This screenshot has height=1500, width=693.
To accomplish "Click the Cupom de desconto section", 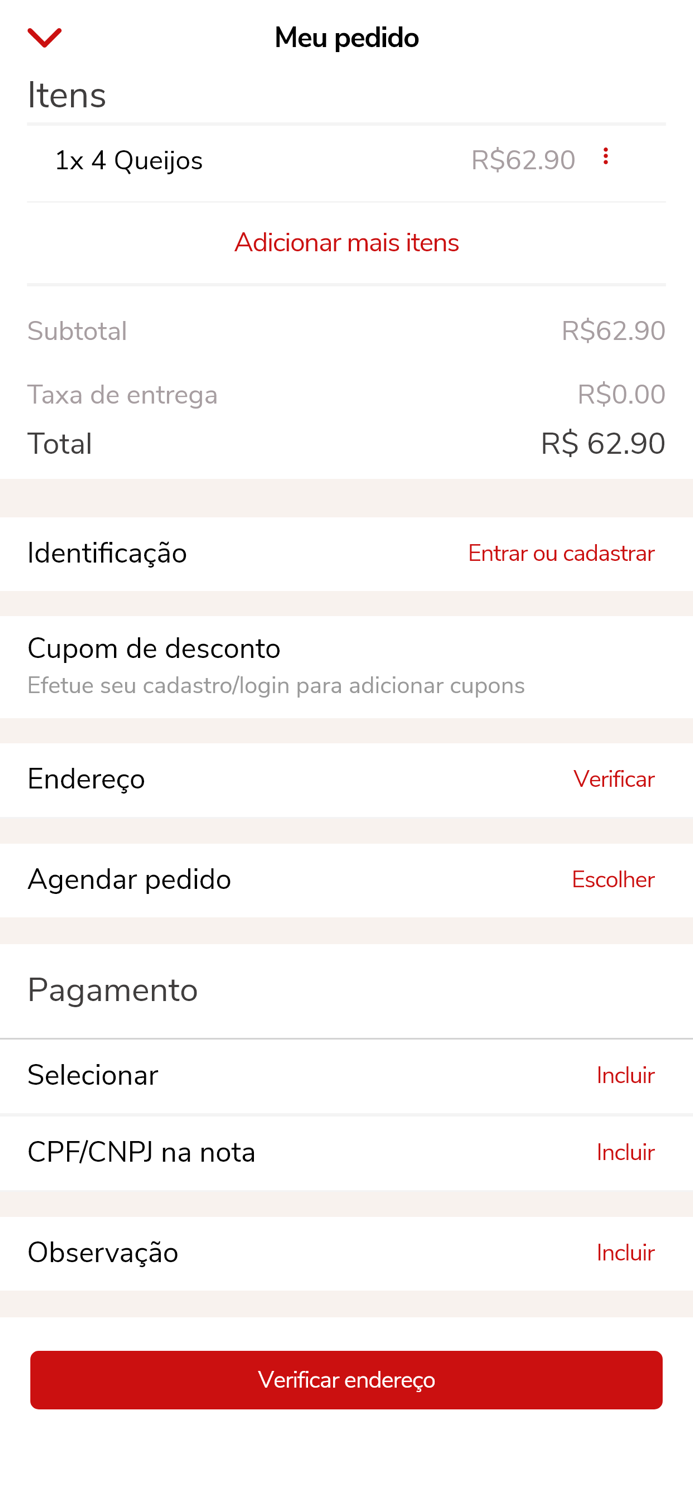I will point(154,650).
